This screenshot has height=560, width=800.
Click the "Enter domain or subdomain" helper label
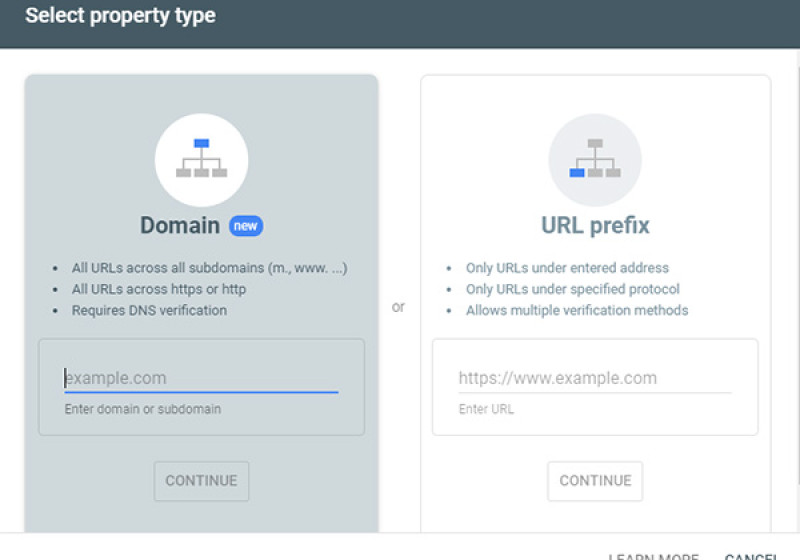(143, 409)
